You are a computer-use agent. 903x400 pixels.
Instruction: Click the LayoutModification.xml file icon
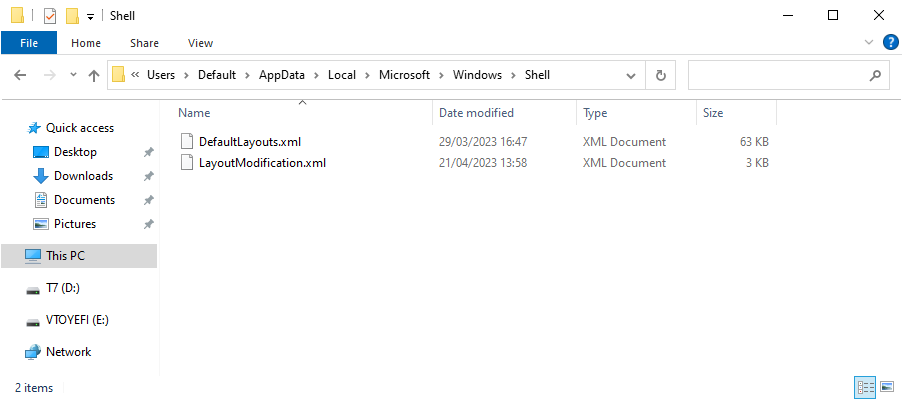click(187, 162)
